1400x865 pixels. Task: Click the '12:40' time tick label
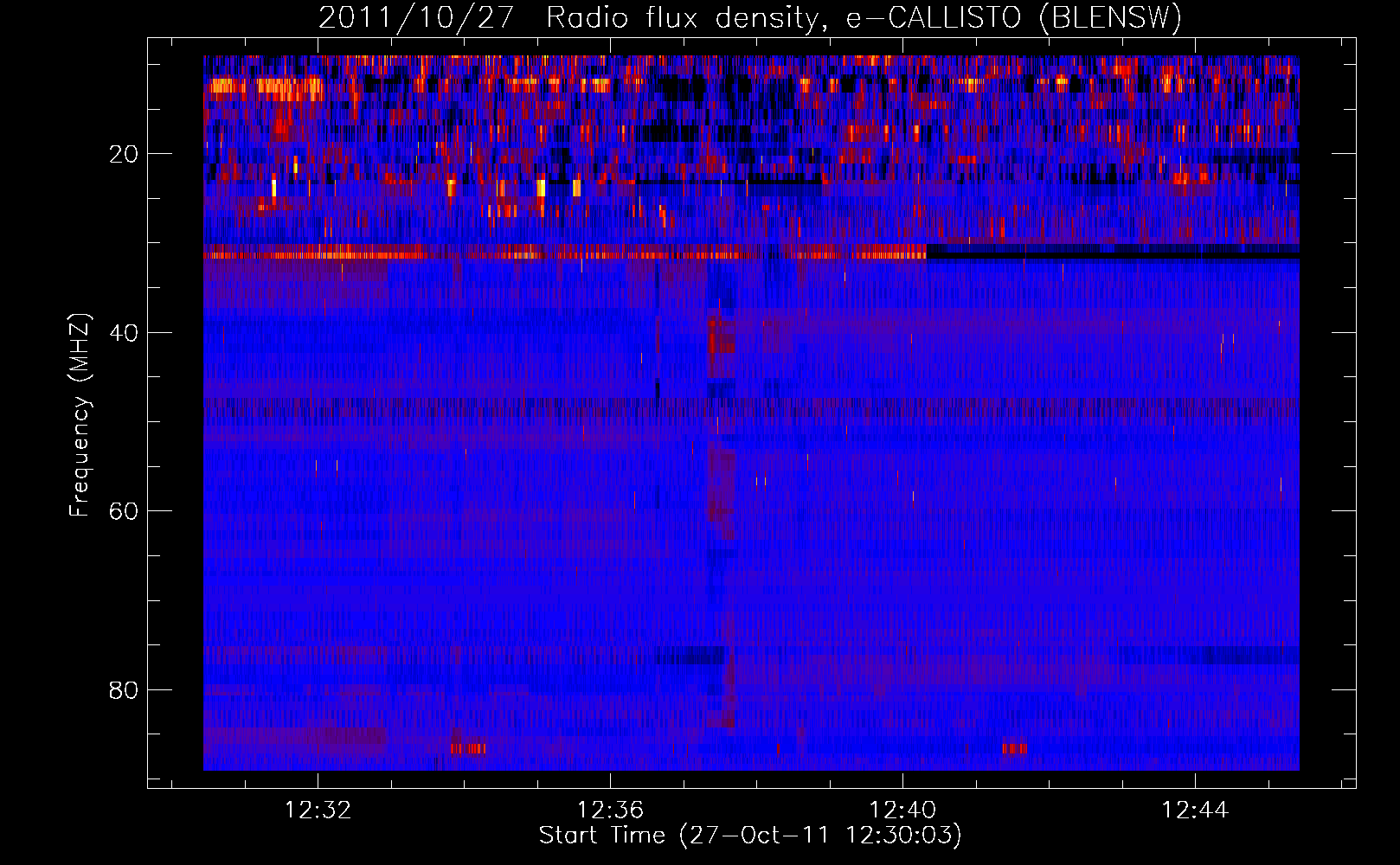coord(902,810)
